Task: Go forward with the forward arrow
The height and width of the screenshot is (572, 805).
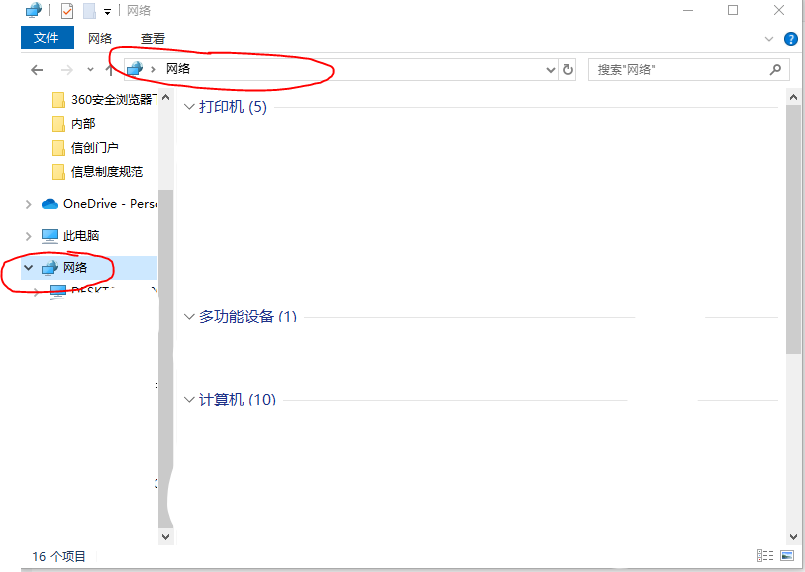Action: [x=67, y=69]
